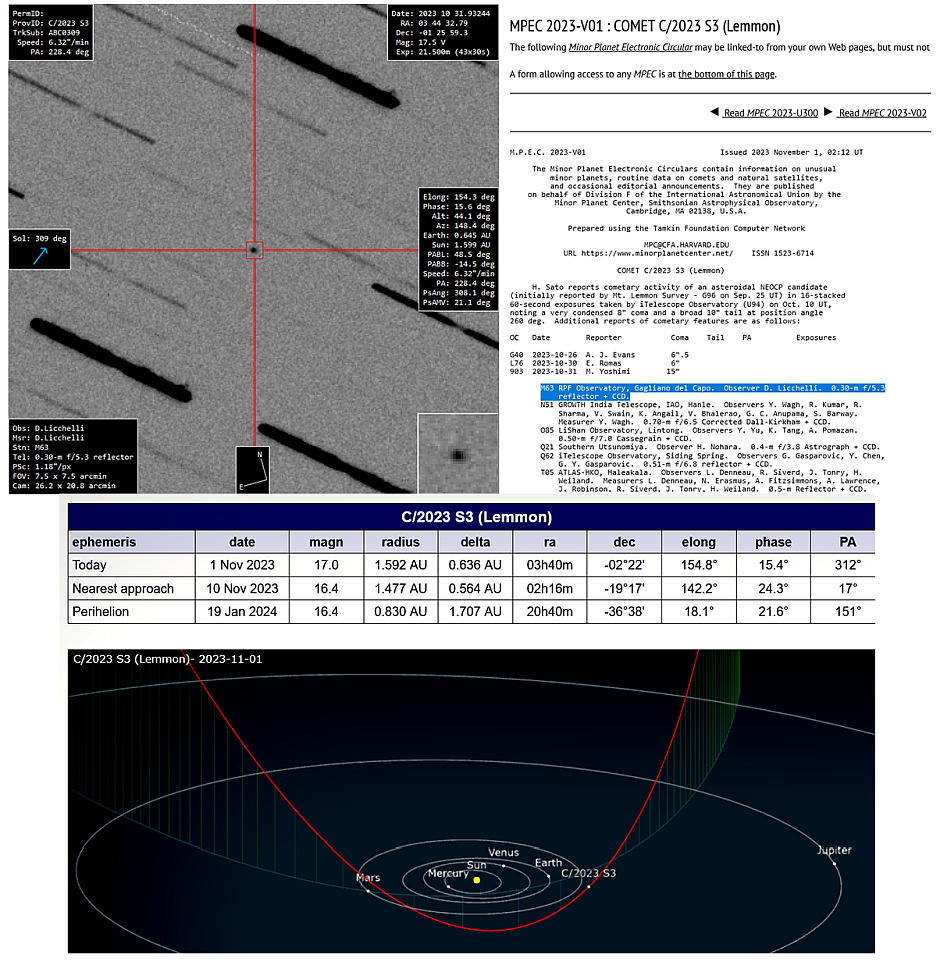Select the 'ephemeris' column header

tap(132, 542)
